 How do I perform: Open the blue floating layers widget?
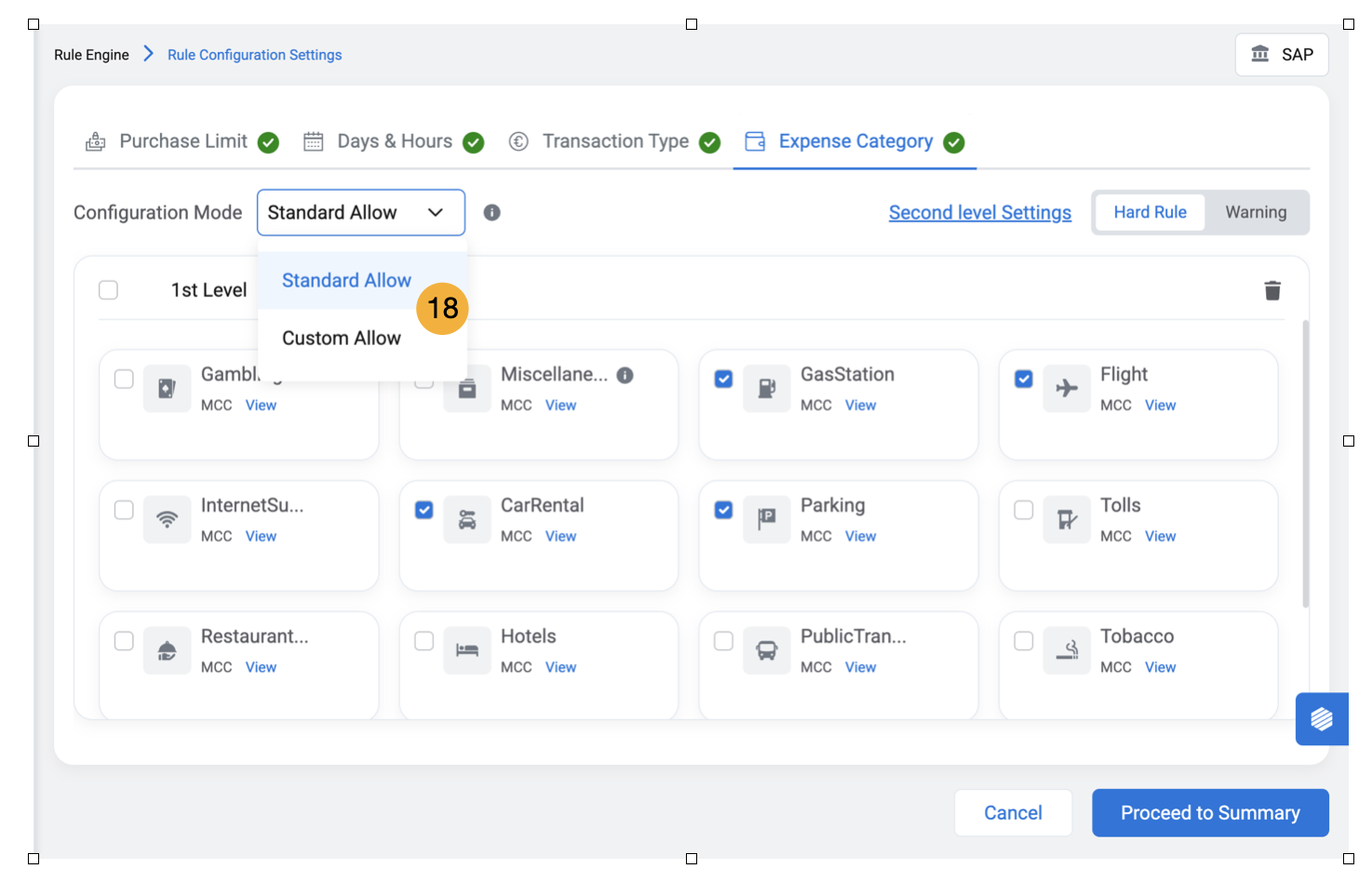click(x=1321, y=719)
